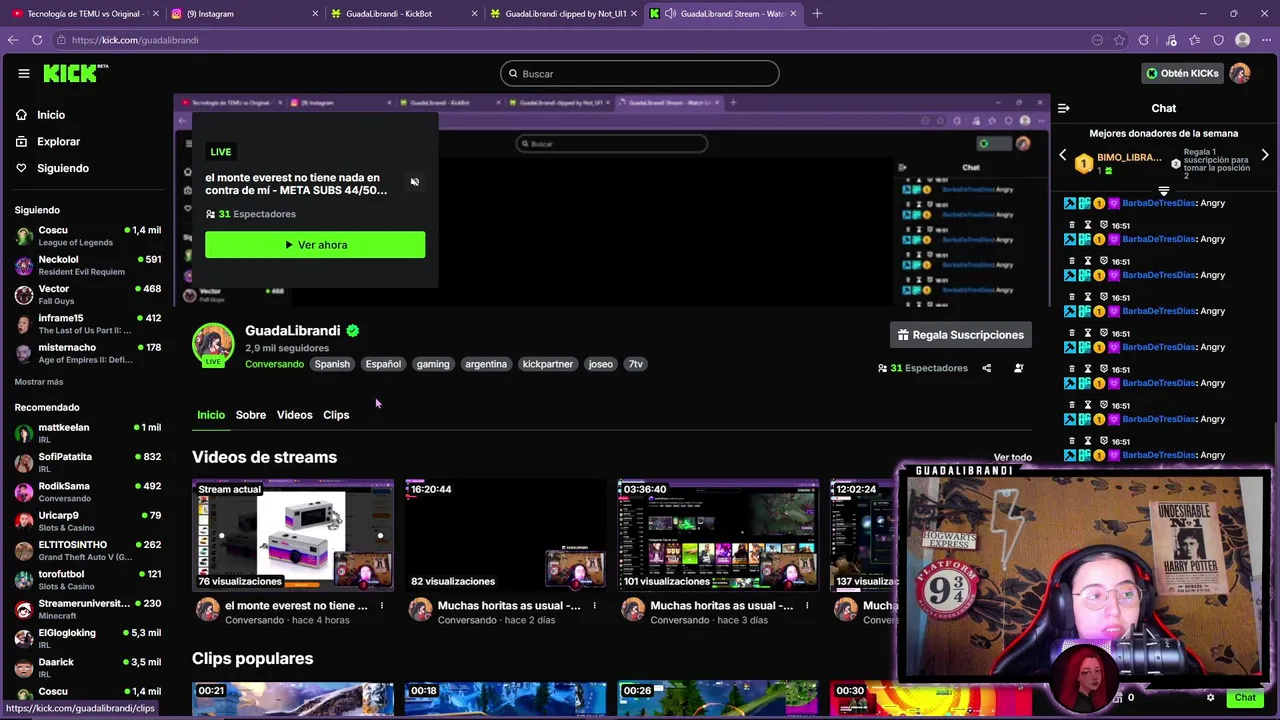
Task: Open browser extensions puzzle icon
Action: [1144, 40]
